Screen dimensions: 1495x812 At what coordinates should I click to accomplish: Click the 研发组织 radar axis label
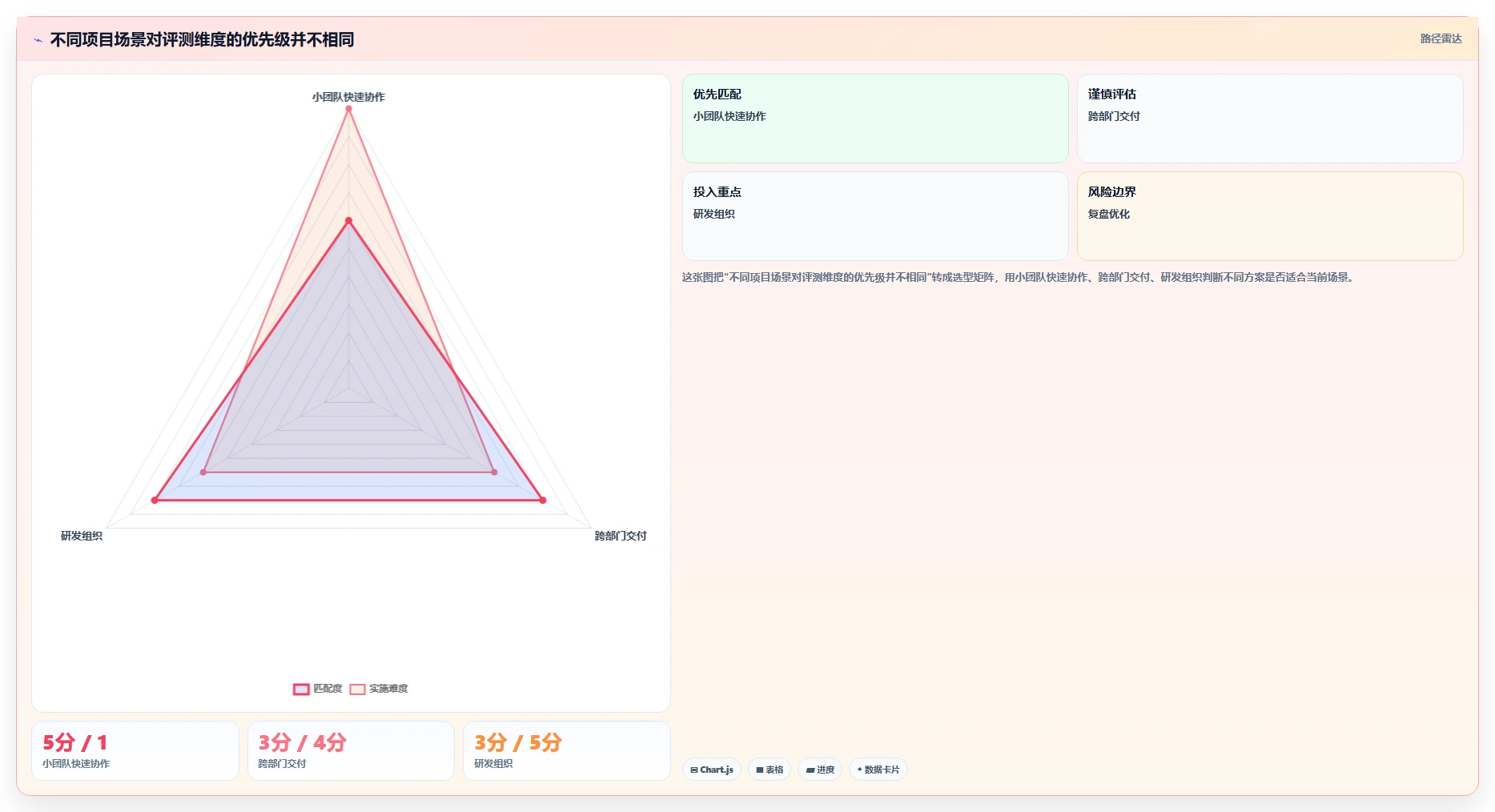82,536
